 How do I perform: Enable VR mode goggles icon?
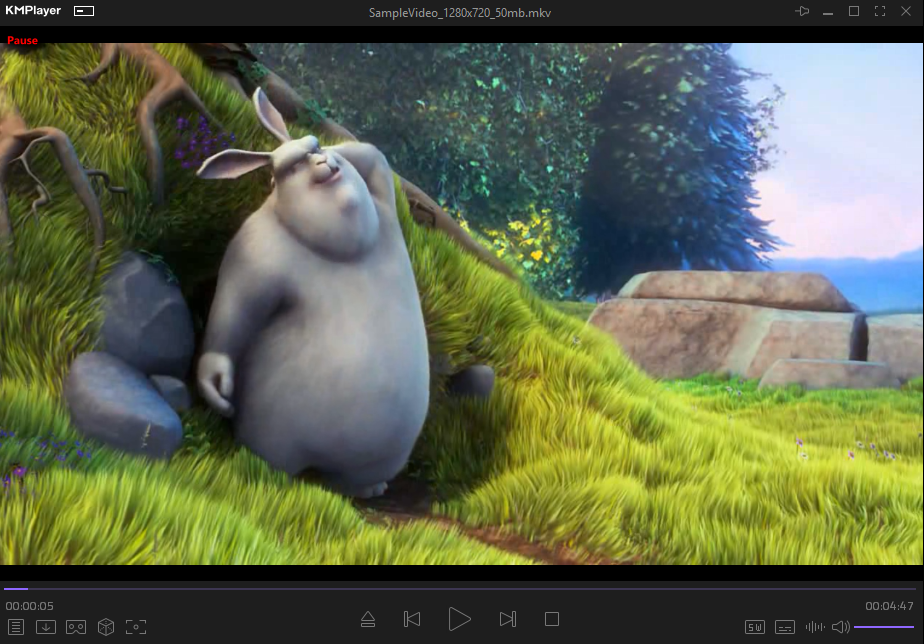[76, 627]
